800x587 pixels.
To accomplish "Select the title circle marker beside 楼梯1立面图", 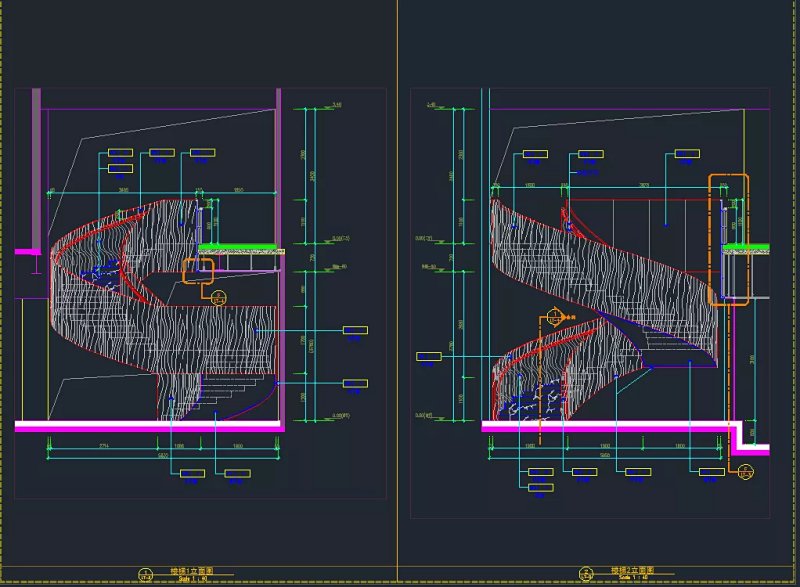I will point(144,574).
